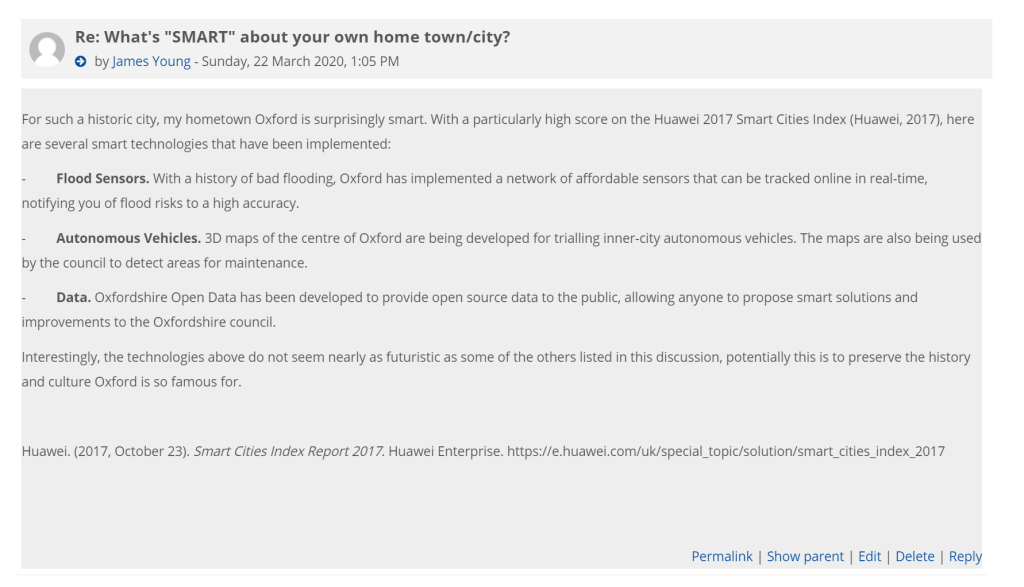Edit this forum post
The image size is (1024, 587).
tap(869, 556)
